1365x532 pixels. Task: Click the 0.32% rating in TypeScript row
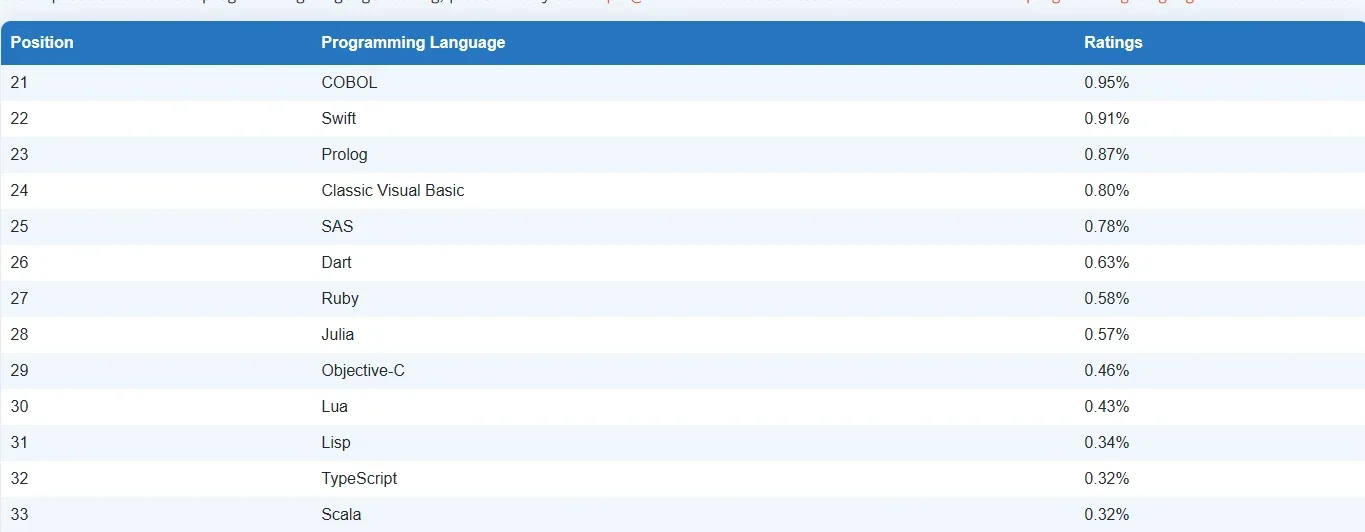coord(1106,479)
